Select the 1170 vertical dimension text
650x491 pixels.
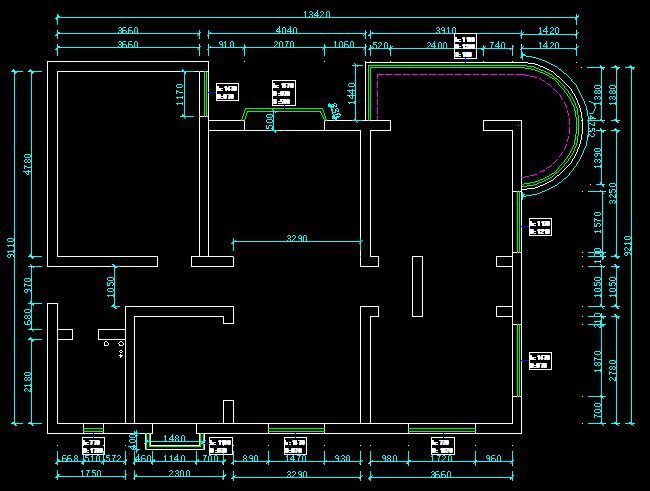pos(181,94)
